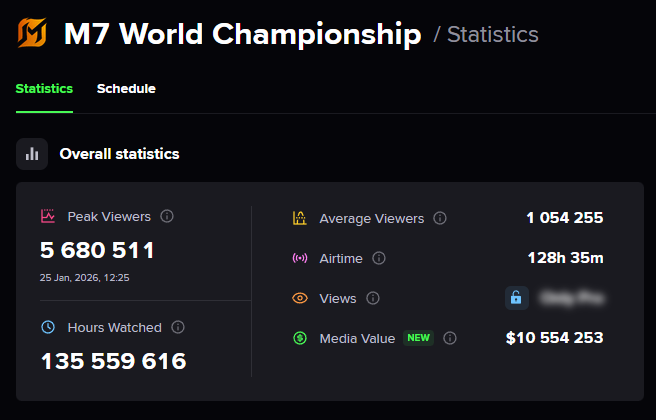Show info tooltip for Airtime
This screenshot has width=656, height=420.
click(x=379, y=258)
